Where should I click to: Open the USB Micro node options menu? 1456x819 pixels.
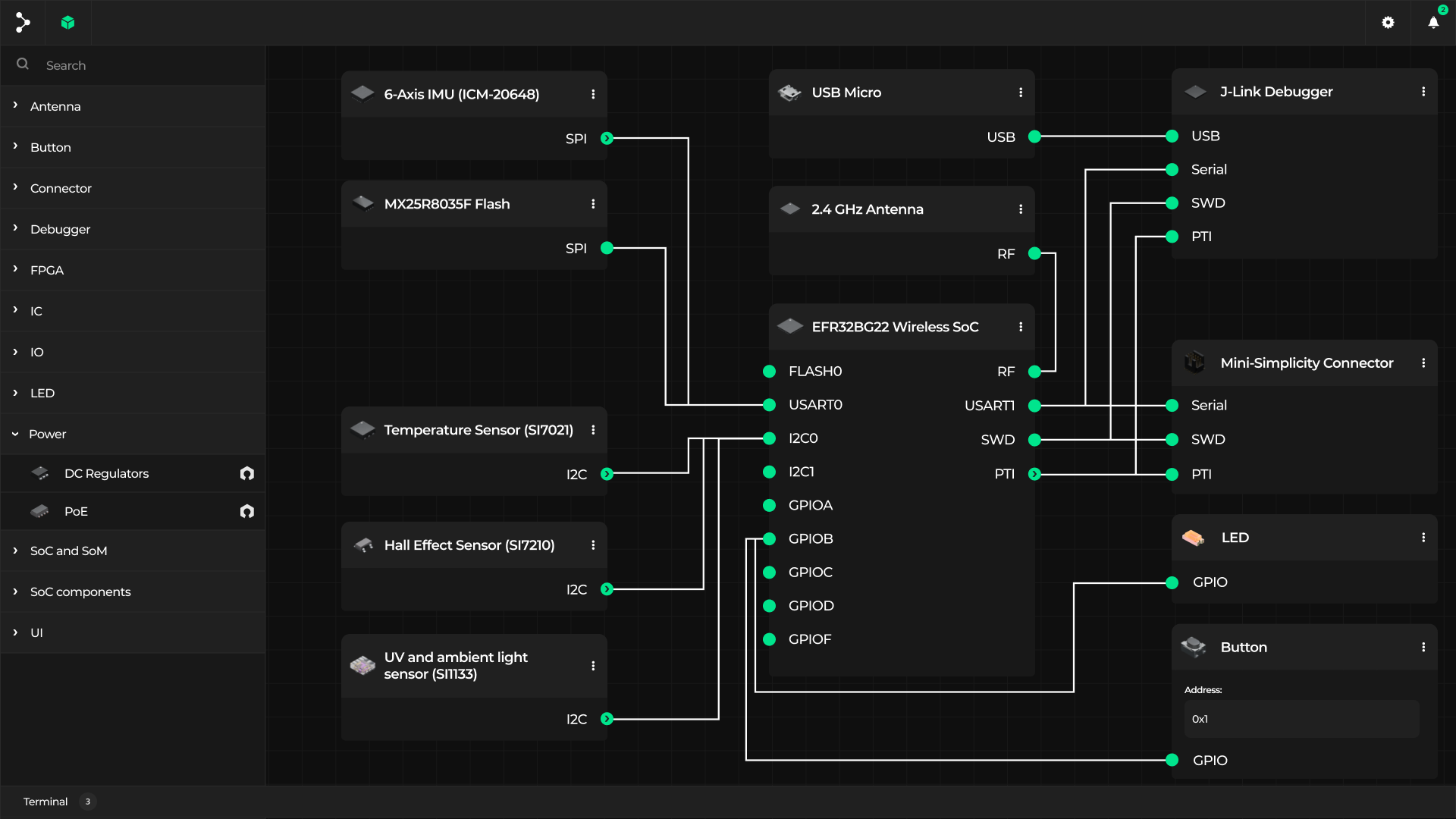[x=1021, y=93]
